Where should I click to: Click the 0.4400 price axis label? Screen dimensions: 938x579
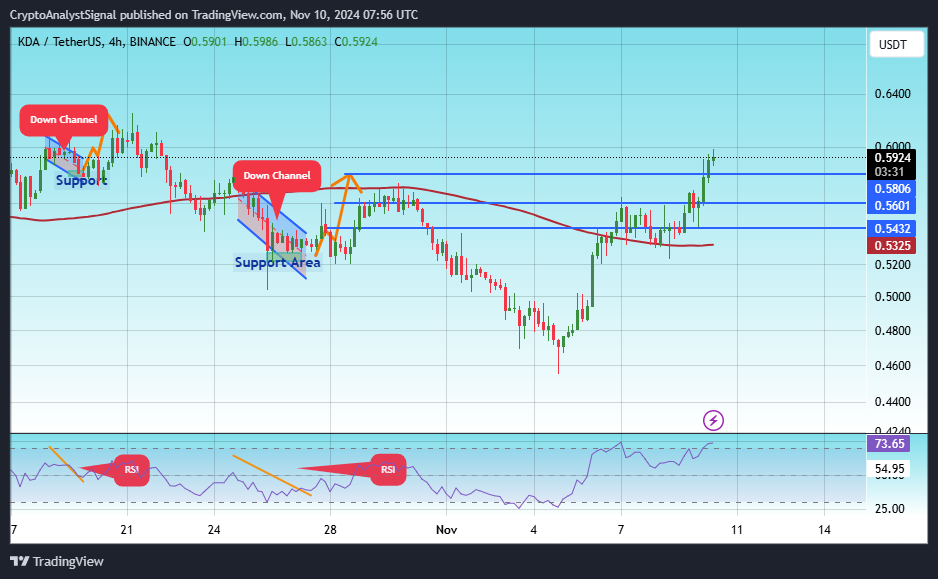point(893,401)
